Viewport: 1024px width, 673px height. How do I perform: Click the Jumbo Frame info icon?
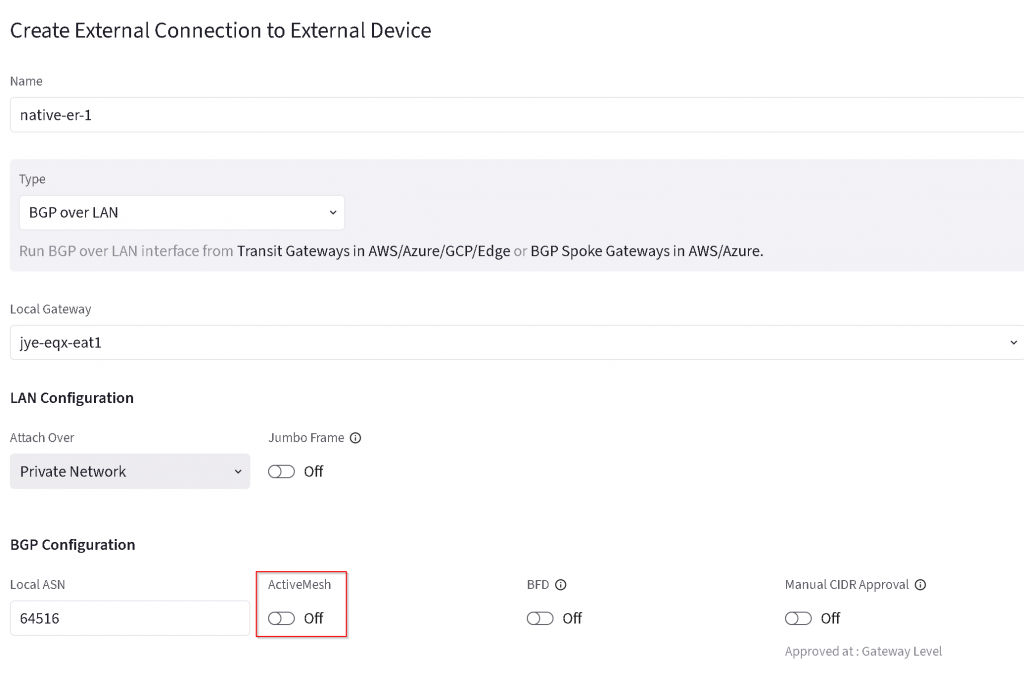(355, 438)
